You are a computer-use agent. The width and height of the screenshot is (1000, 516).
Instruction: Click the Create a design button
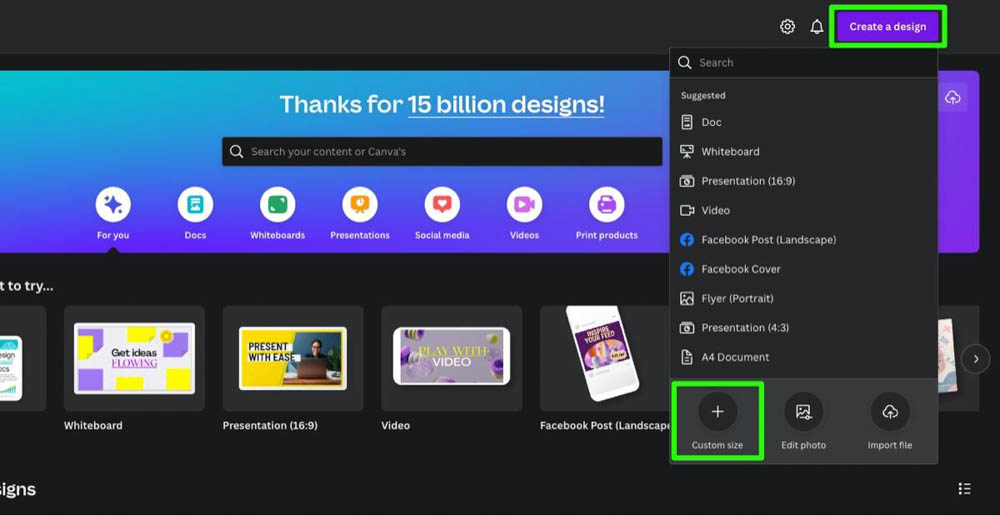click(888, 27)
